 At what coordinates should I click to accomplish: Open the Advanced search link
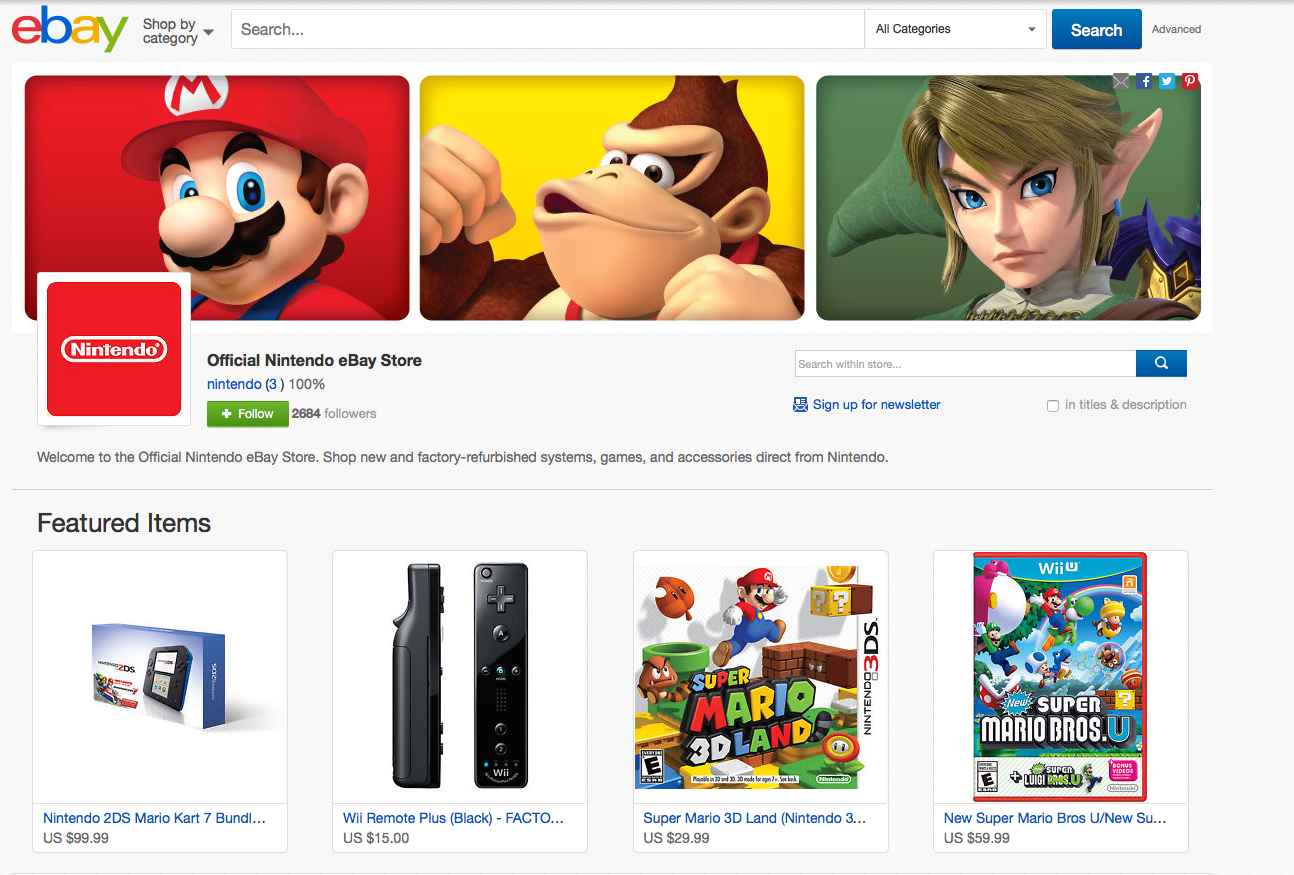1176,29
